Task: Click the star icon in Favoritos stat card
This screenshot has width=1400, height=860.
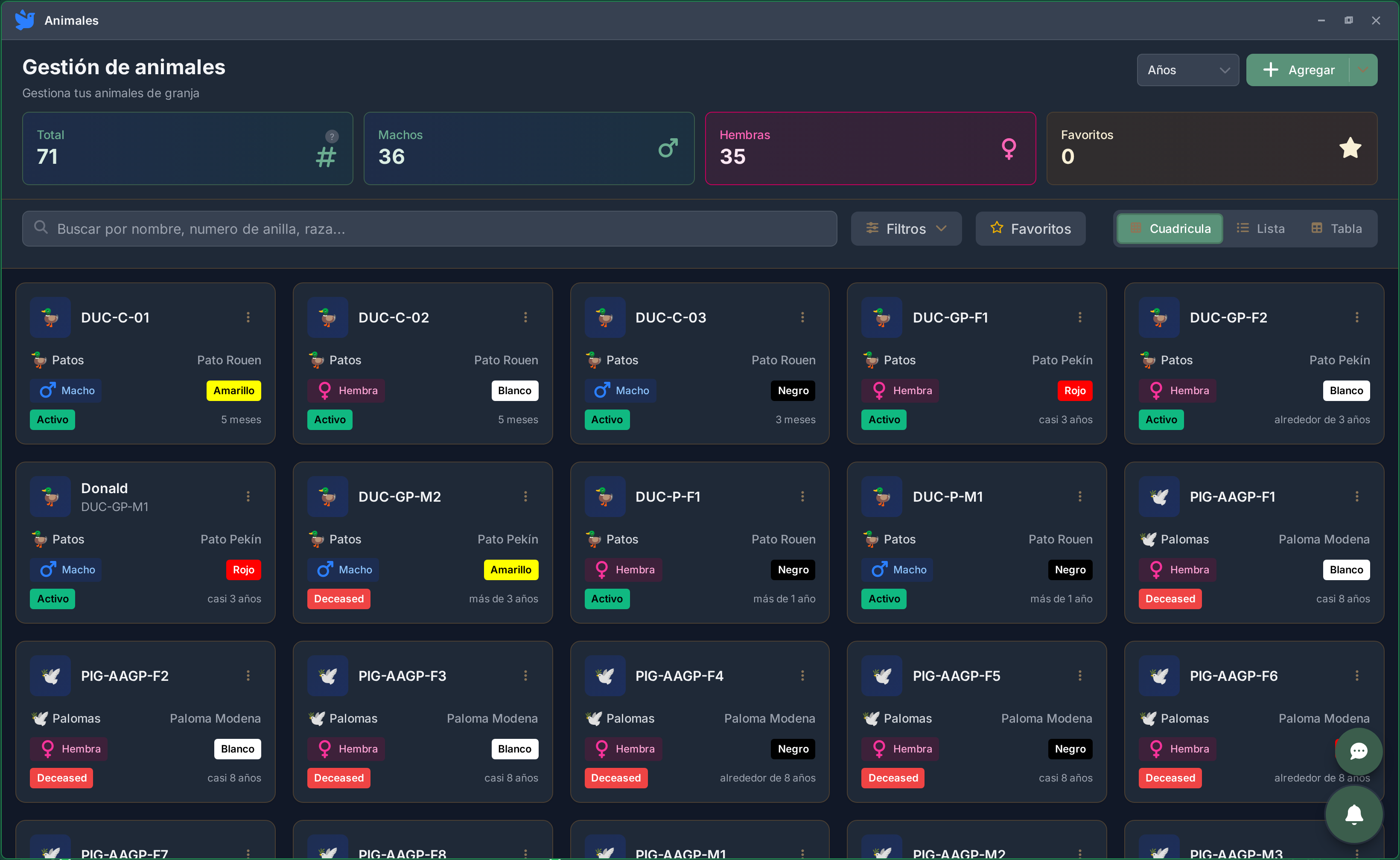Action: click(1350, 148)
